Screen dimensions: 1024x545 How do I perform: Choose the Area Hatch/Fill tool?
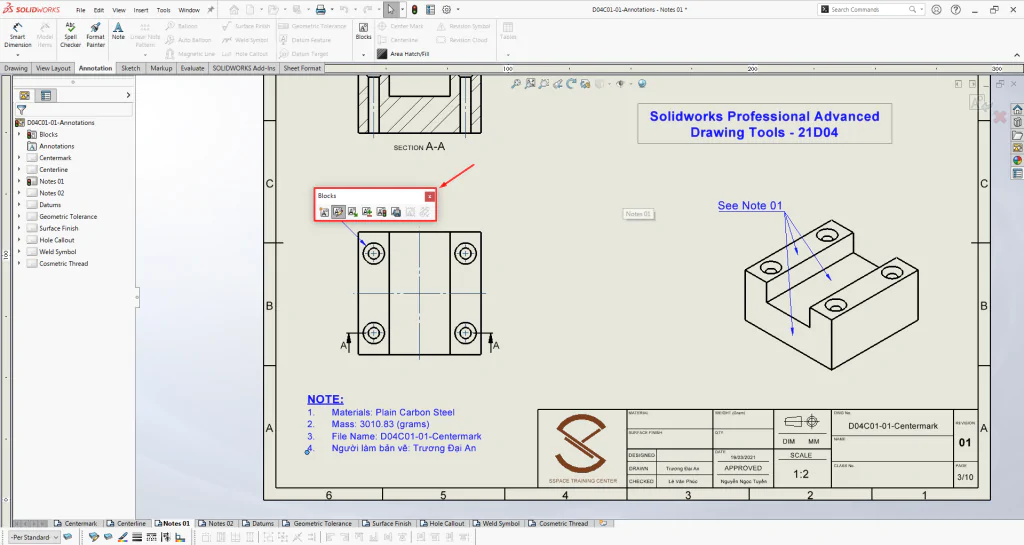coord(404,54)
